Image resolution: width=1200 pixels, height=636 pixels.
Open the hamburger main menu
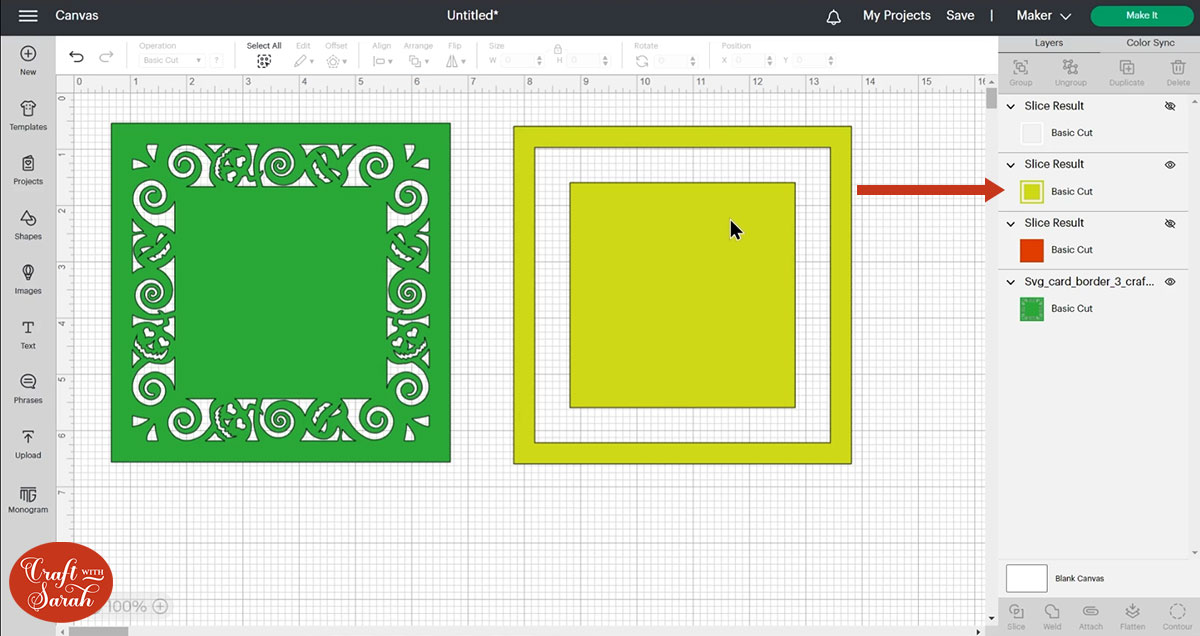click(x=28, y=16)
